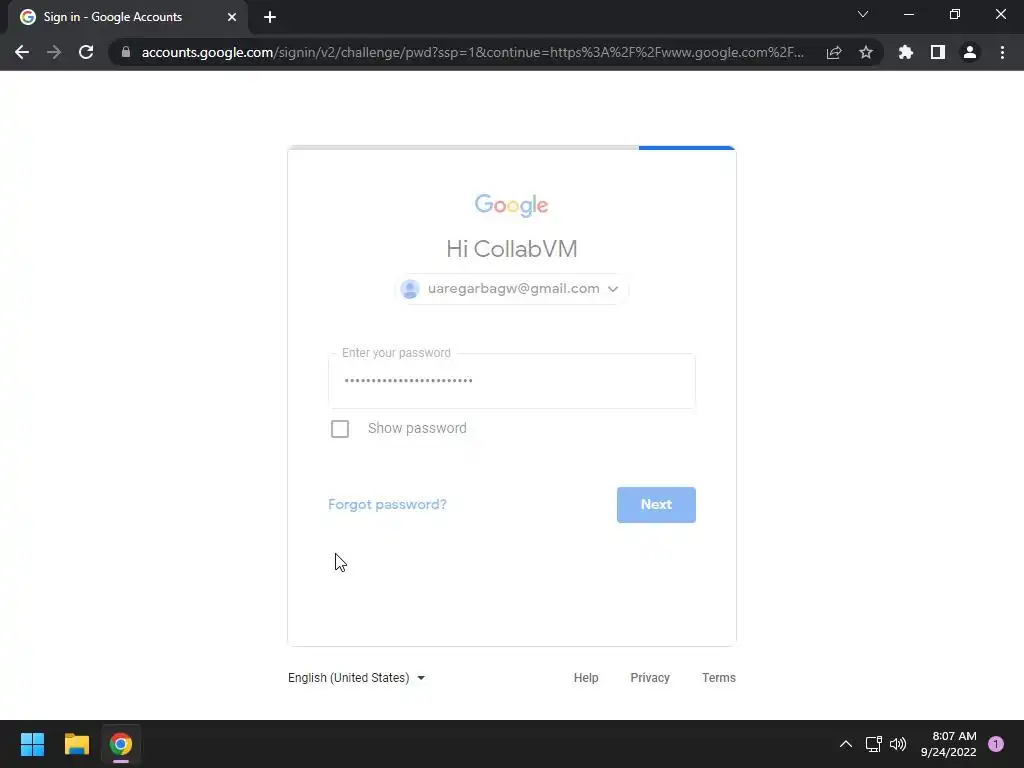1024x768 pixels.
Task: Open the Privacy link
Action: point(650,678)
